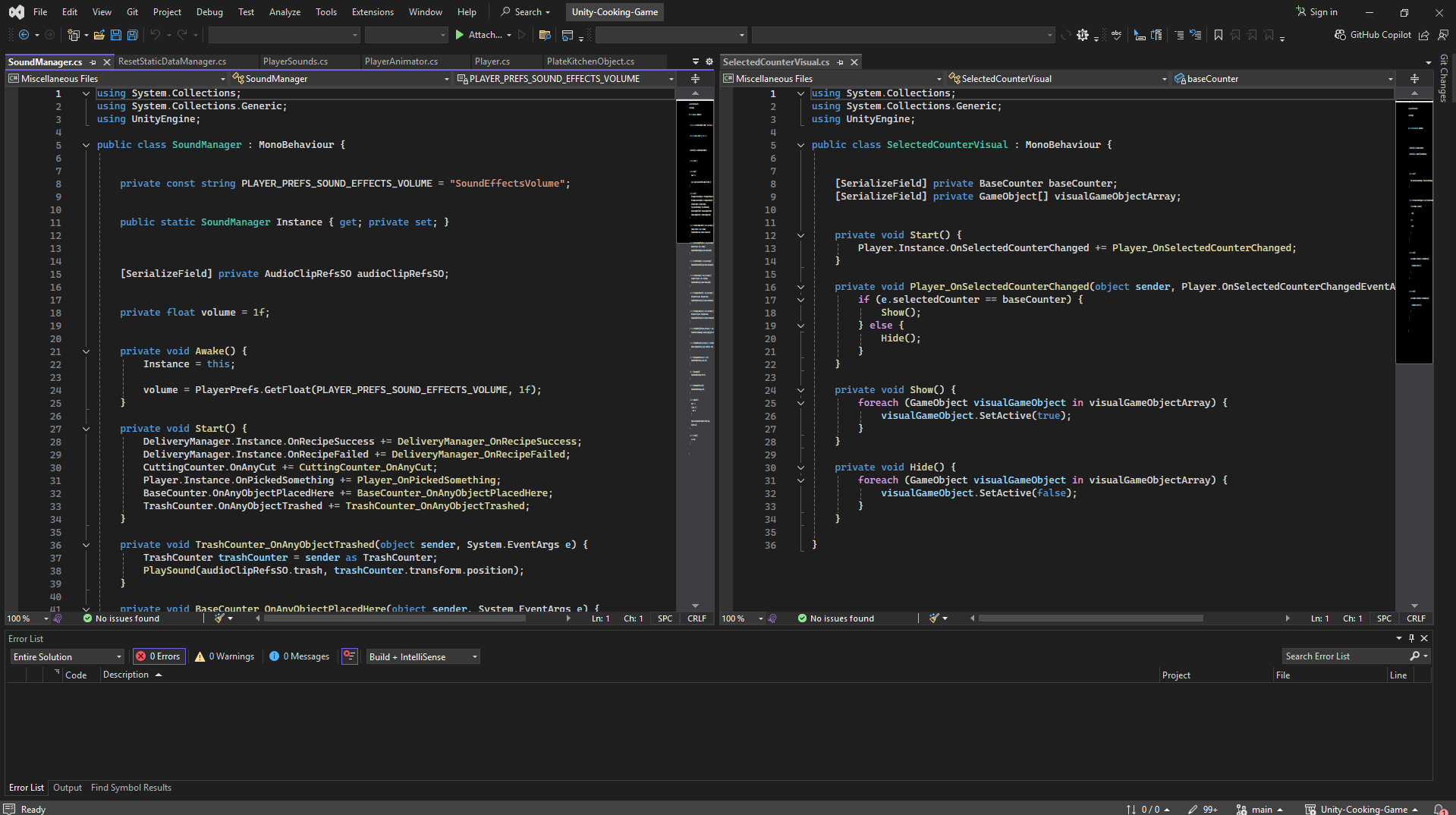Toggle the 0 Warnings filter

[x=225, y=656]
